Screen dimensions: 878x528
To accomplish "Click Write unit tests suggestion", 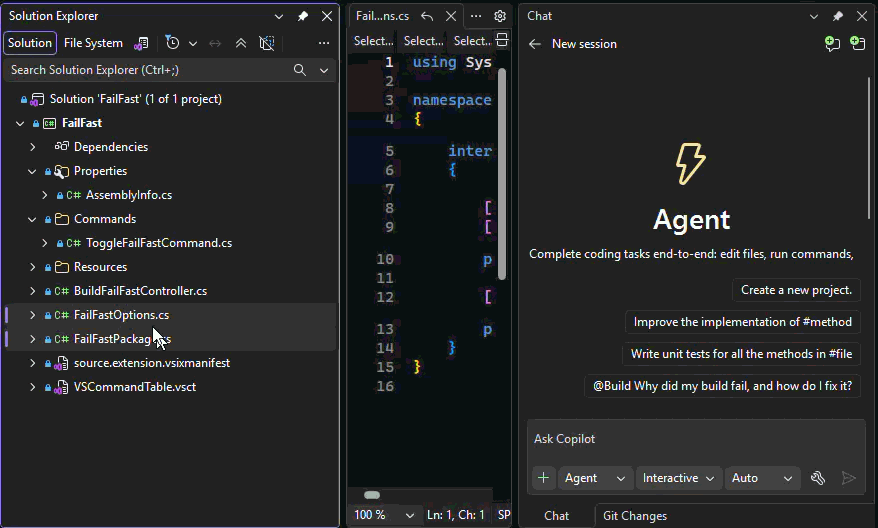I will (x=741, y=354).
